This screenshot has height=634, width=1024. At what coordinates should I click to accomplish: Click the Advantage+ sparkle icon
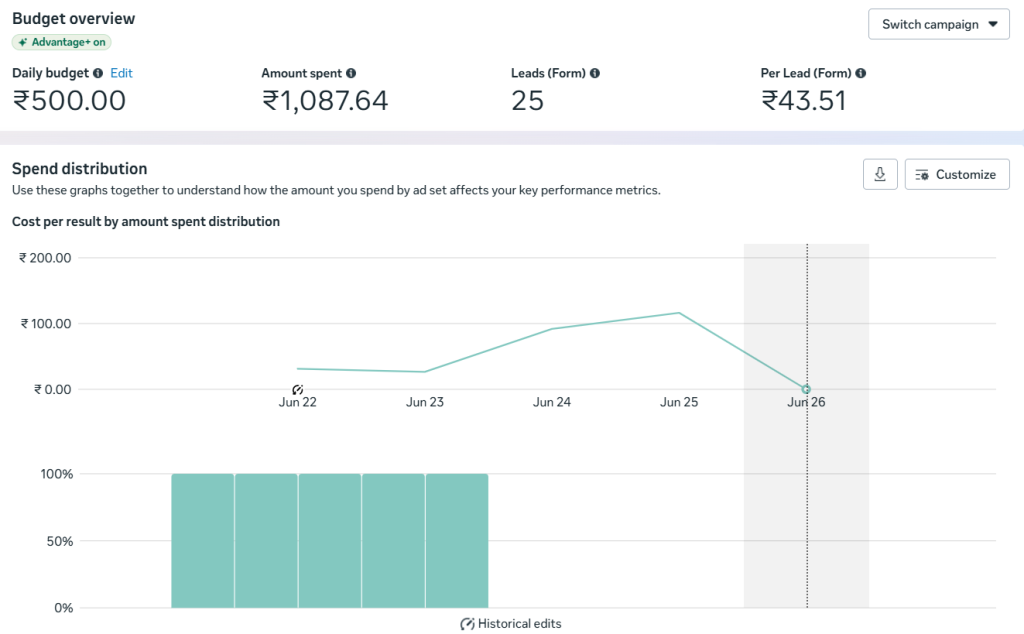pos(23,42)
